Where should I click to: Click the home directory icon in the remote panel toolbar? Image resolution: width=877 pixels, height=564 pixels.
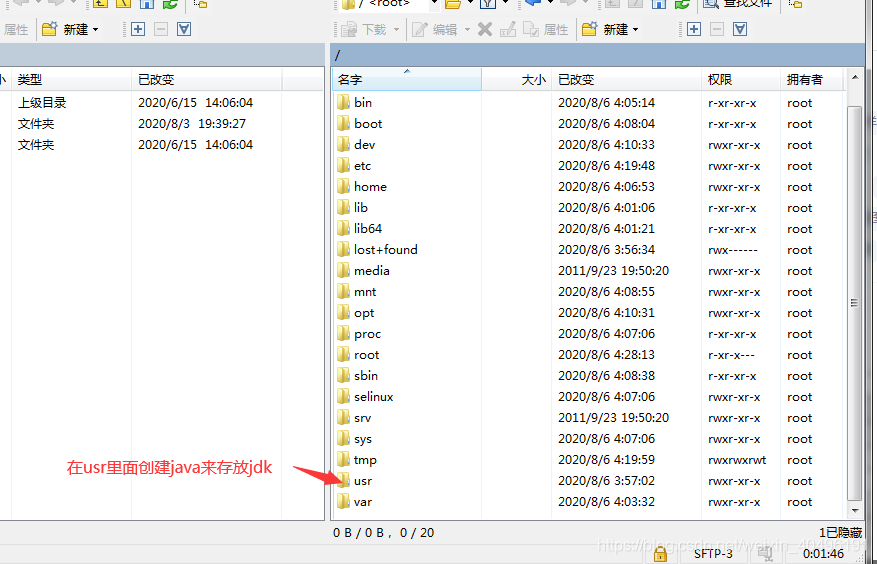click(x=659, y=4)
